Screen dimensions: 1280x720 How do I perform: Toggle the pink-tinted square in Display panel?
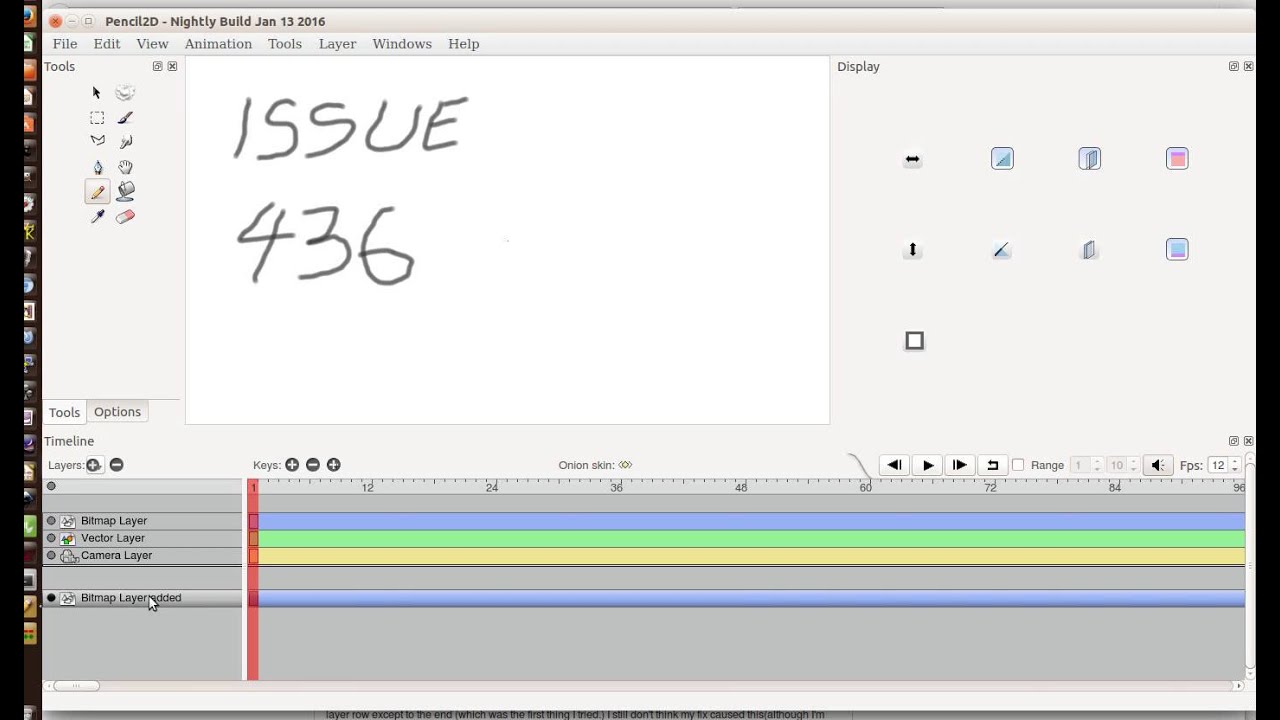1177,159
